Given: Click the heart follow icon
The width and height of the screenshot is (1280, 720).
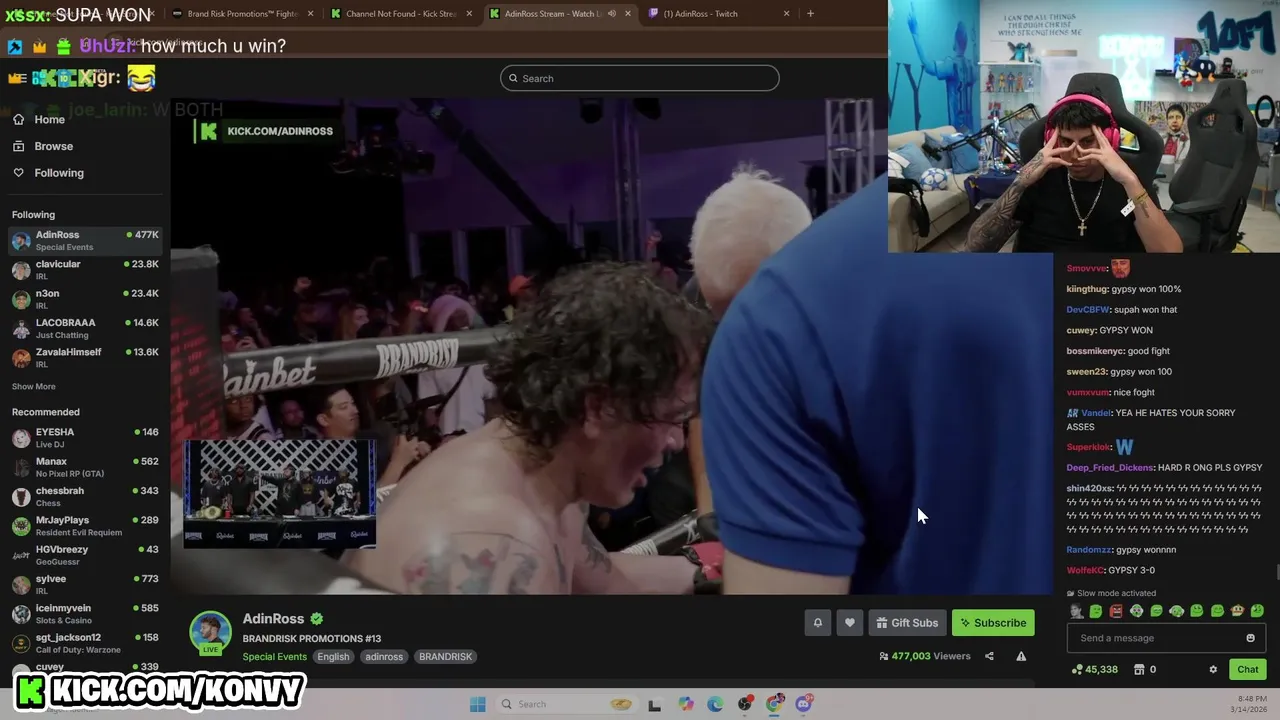Looking at the screenshot, I should (x=850, y=623).
